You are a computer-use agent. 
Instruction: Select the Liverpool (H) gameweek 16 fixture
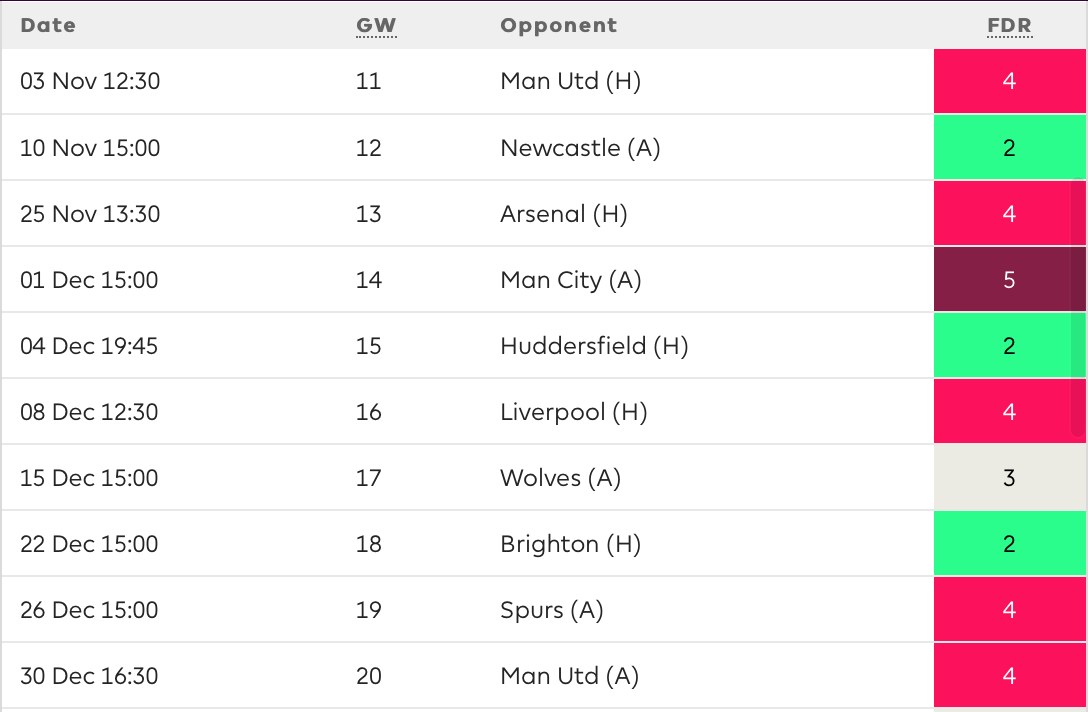point(544,412)
